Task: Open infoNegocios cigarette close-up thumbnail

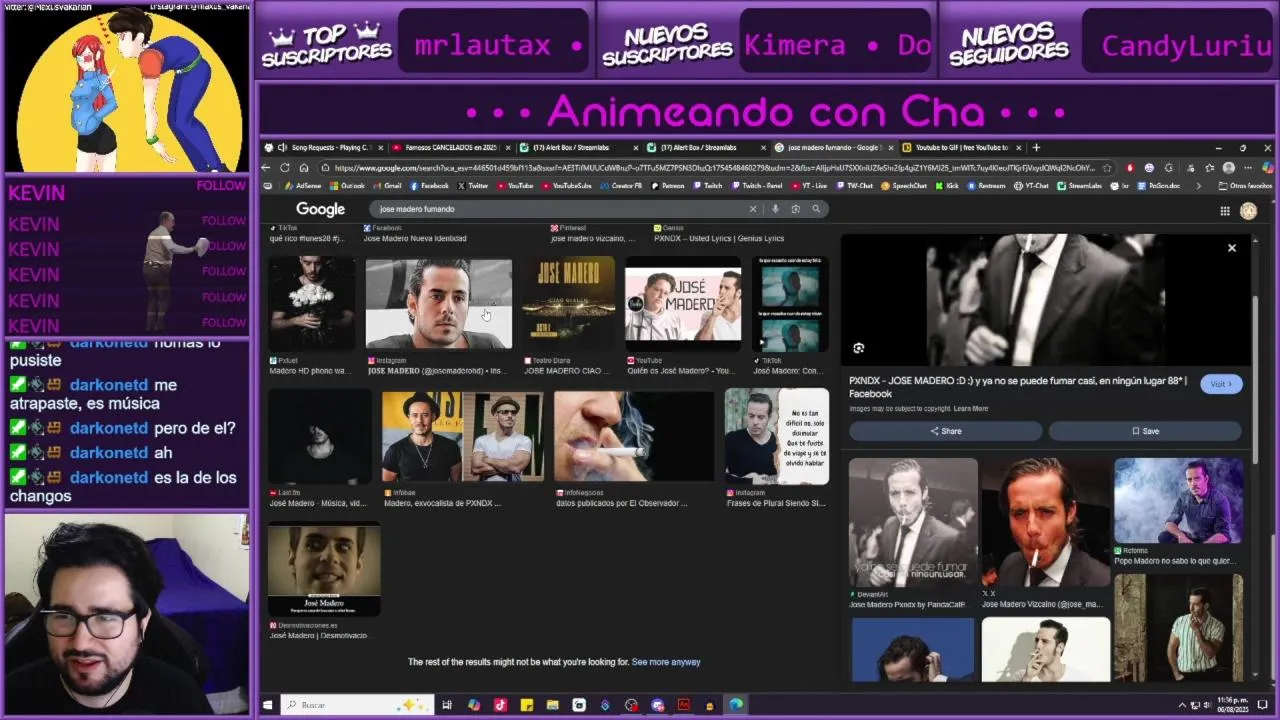Action: tap(634, 436)
